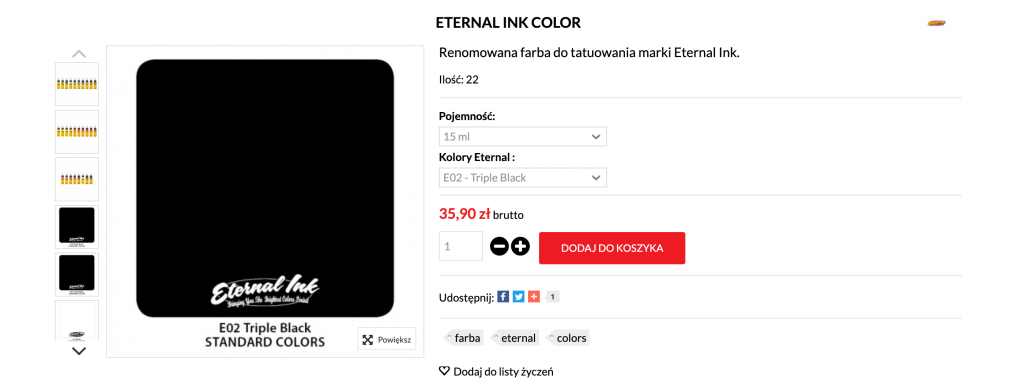The height and width of the screenshot is (388, 1024).
Task: Open the colors tag
Action: 567,338
